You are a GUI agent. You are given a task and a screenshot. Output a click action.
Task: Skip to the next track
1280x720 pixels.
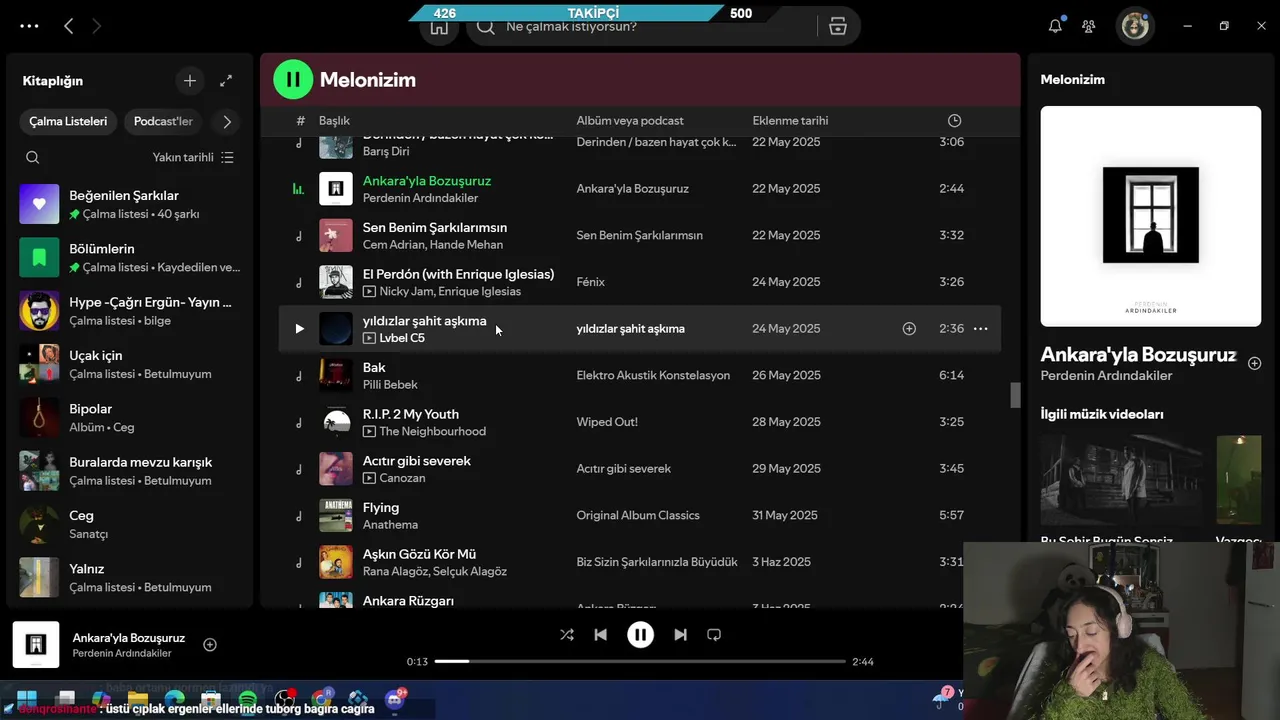[680, 635]
